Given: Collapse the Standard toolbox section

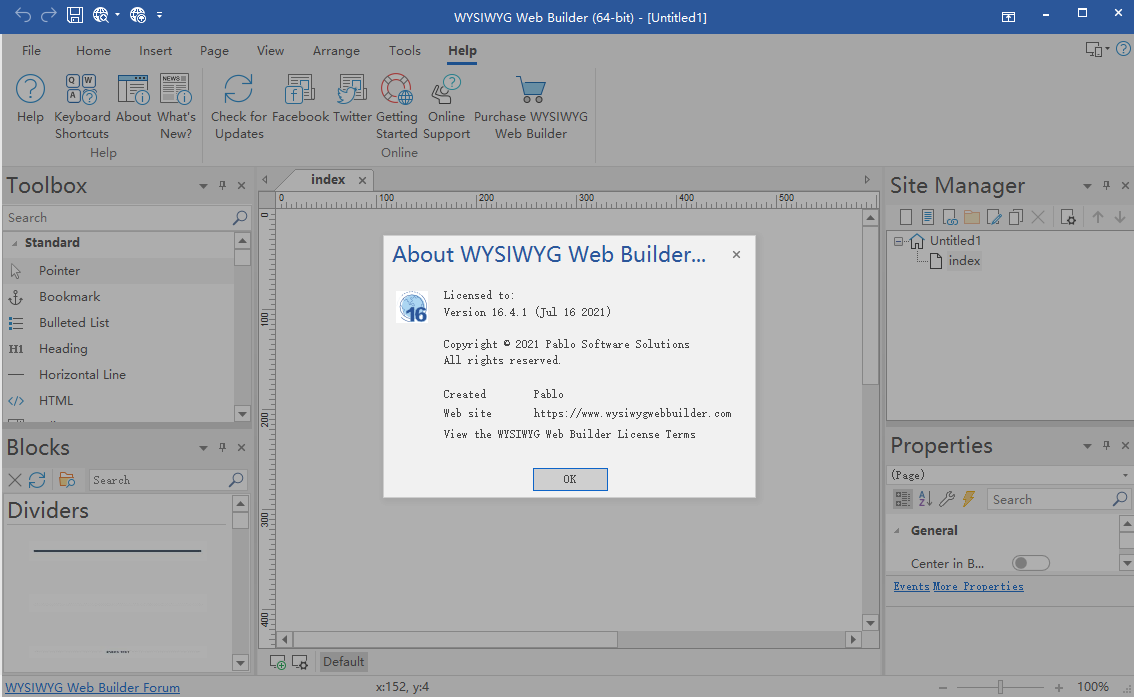Looking at the screenshot, I should (15, 243).
